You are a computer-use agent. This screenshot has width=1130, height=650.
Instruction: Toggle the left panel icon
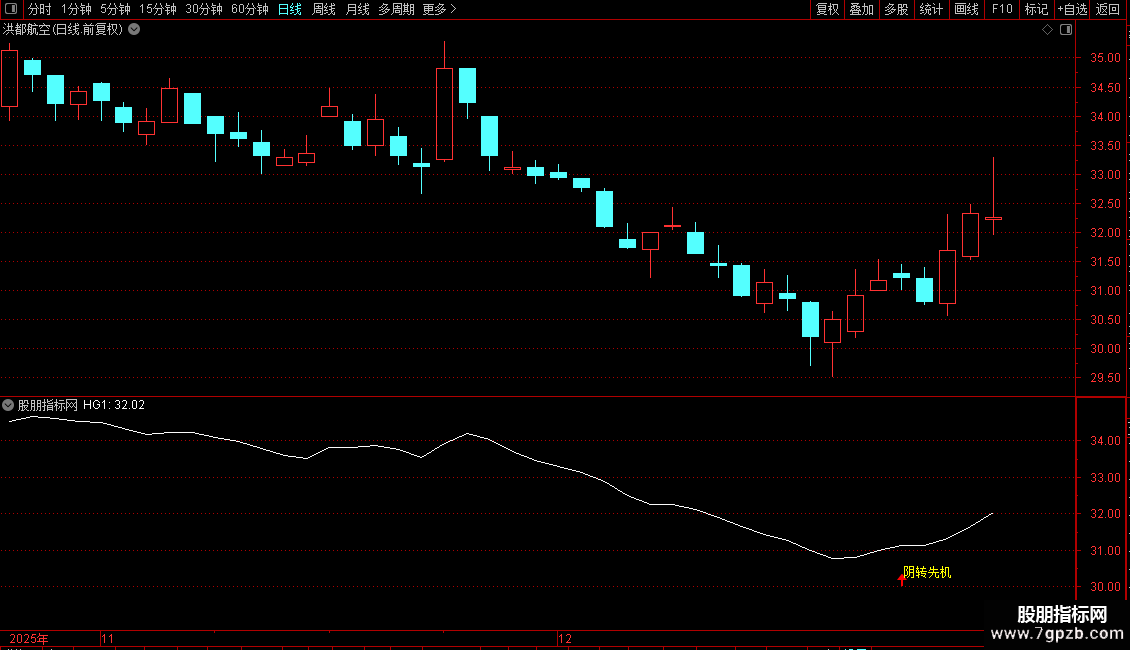pos(11,9)
